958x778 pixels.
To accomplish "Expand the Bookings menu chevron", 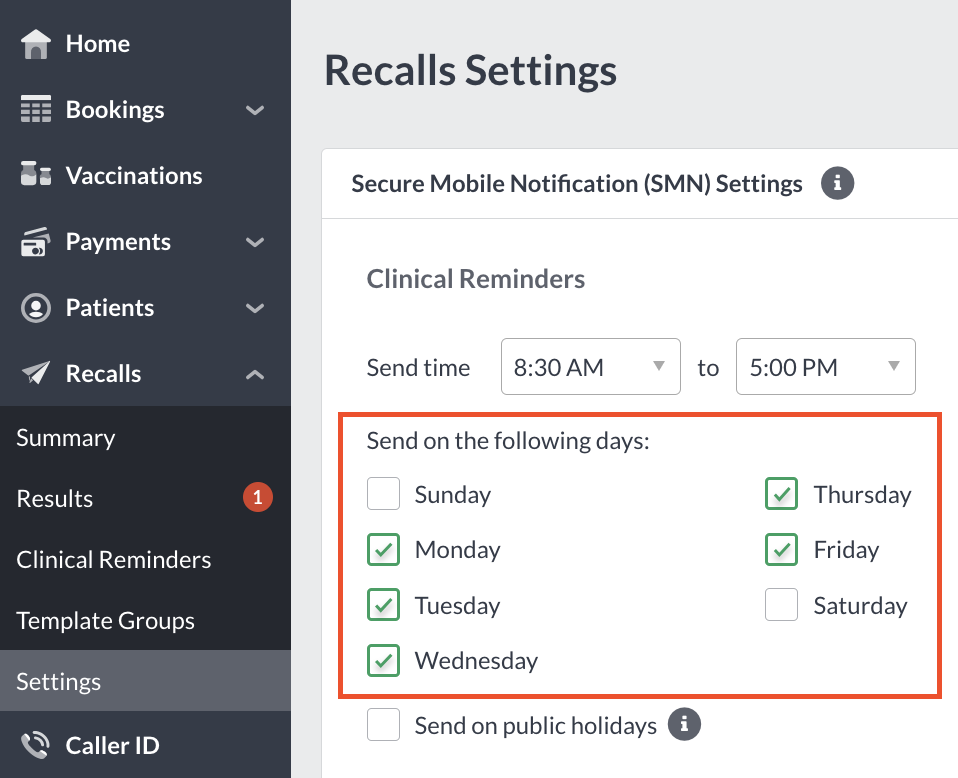I will pyautogui.click(x=255, y=110).
